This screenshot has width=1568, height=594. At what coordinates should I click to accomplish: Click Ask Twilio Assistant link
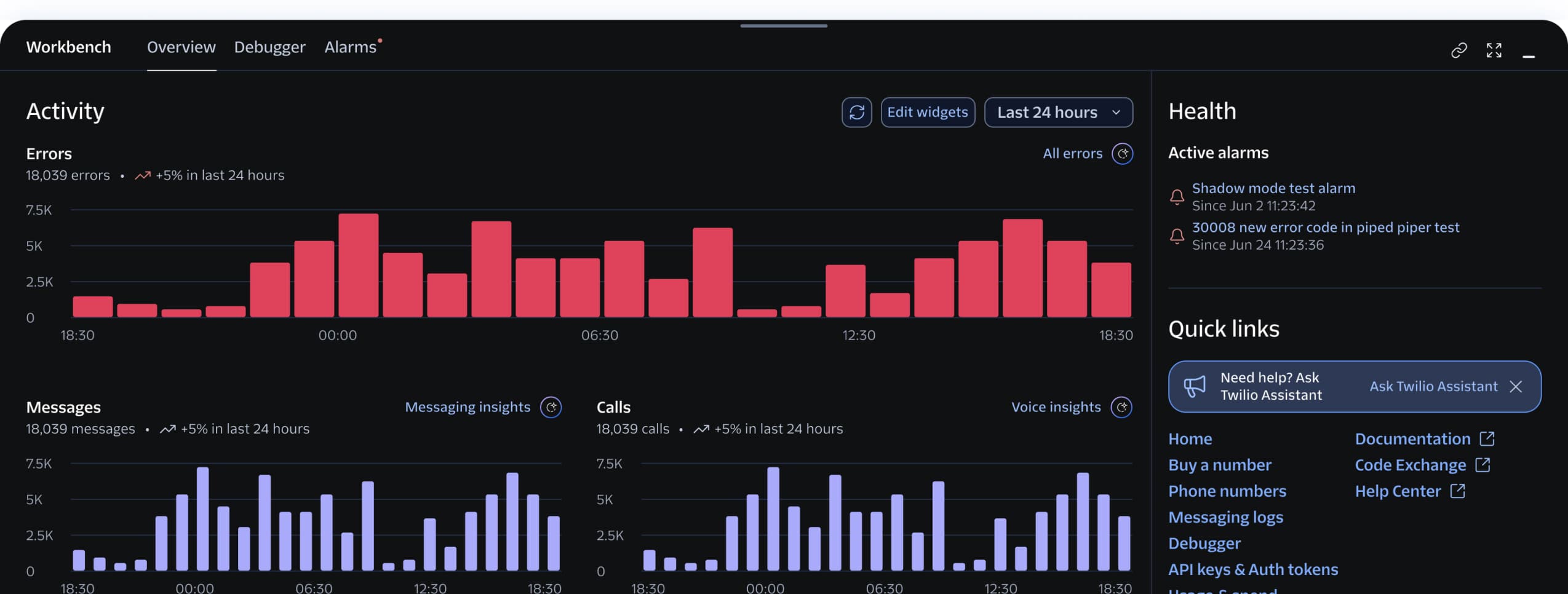1433,386
